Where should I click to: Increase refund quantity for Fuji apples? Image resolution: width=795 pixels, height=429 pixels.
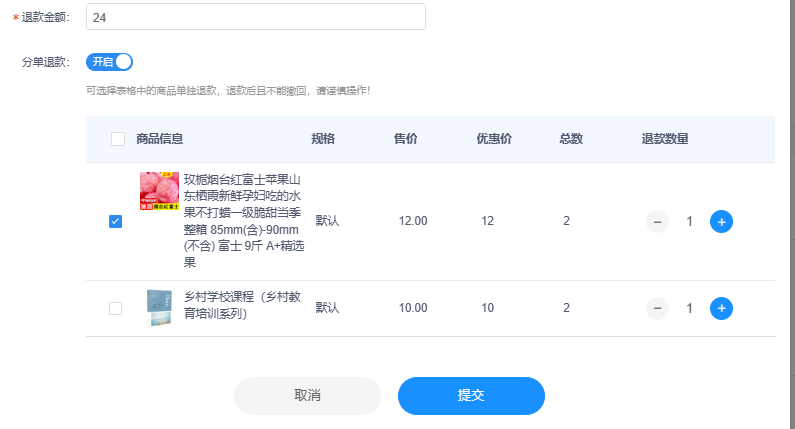coord(721,221)
